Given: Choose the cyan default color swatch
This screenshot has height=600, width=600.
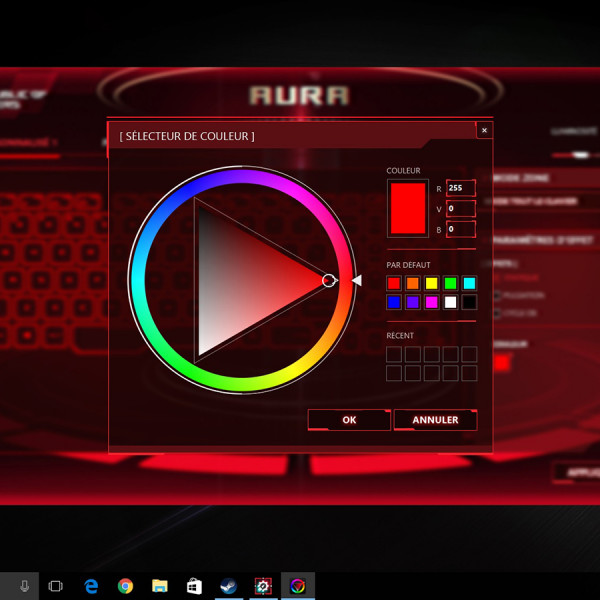Looking at the screenshot, I should coord(469,284).
